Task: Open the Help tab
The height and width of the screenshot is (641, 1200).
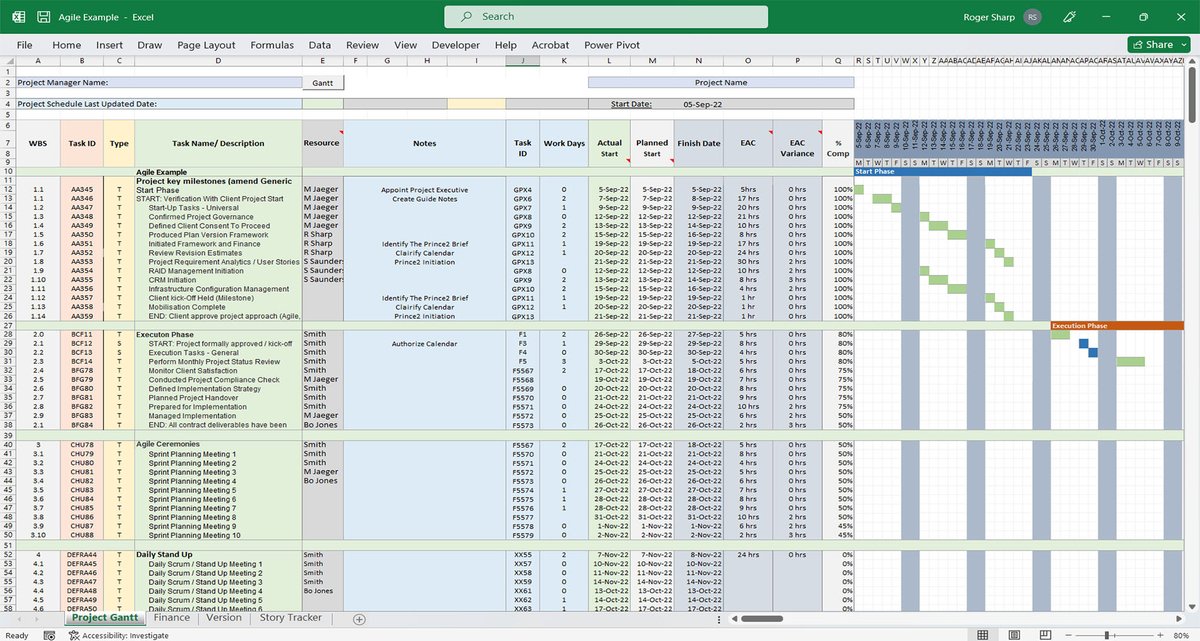Action: [x=506, y=45]
